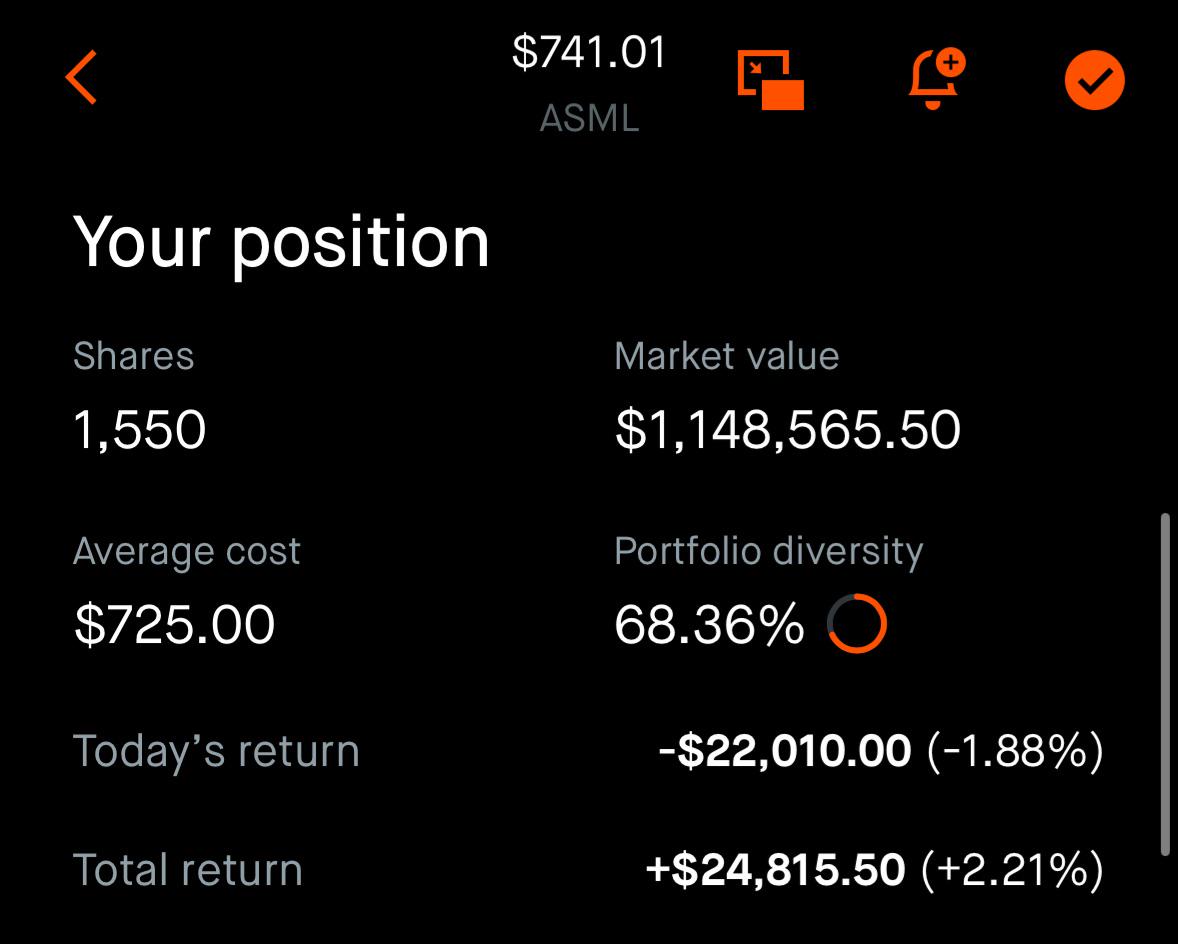Viewport: 1178px width, 944px height.
Task: Tap the -$22,010.00 today's return amount
Action: 784,751
